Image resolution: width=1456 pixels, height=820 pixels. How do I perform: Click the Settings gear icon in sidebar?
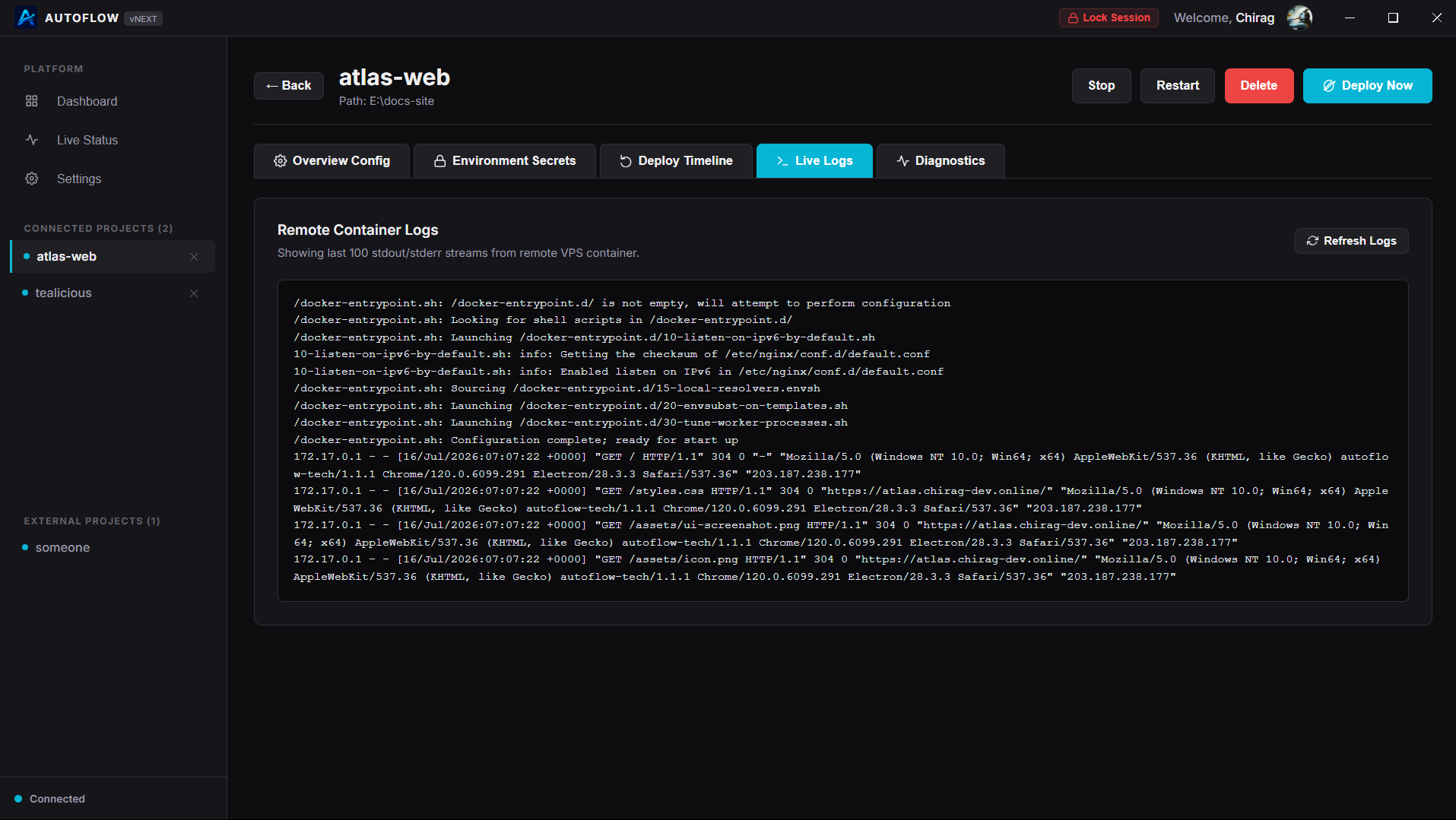tap(32, 179)
